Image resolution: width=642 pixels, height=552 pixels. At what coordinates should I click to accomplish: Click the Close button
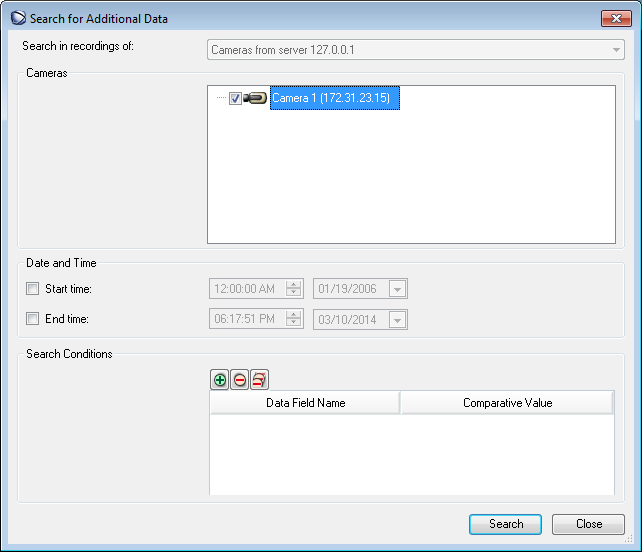point(588,524)
